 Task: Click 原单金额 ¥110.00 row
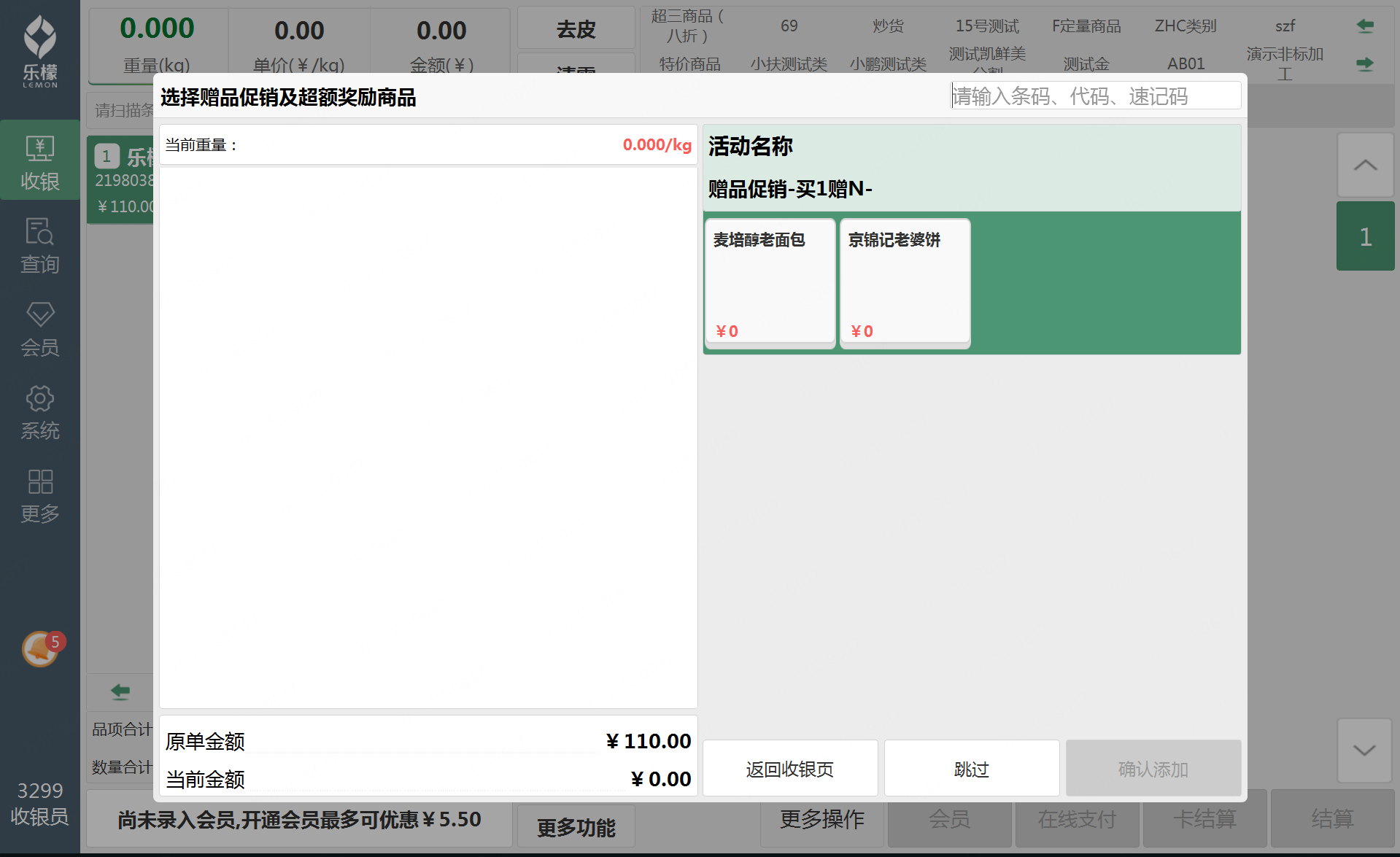point(428,741)
